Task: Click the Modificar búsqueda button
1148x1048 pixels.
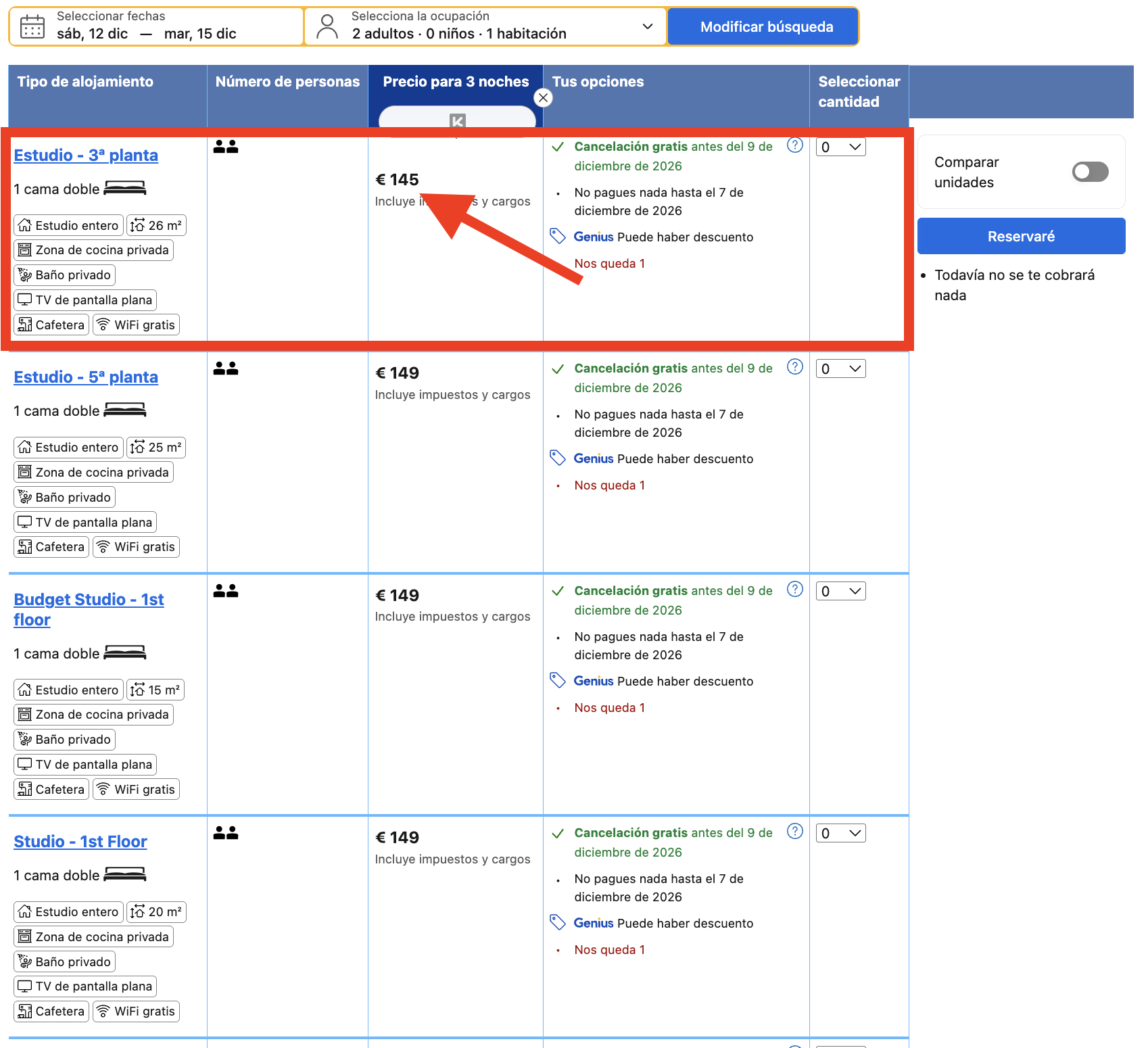Action: (763, 27)
